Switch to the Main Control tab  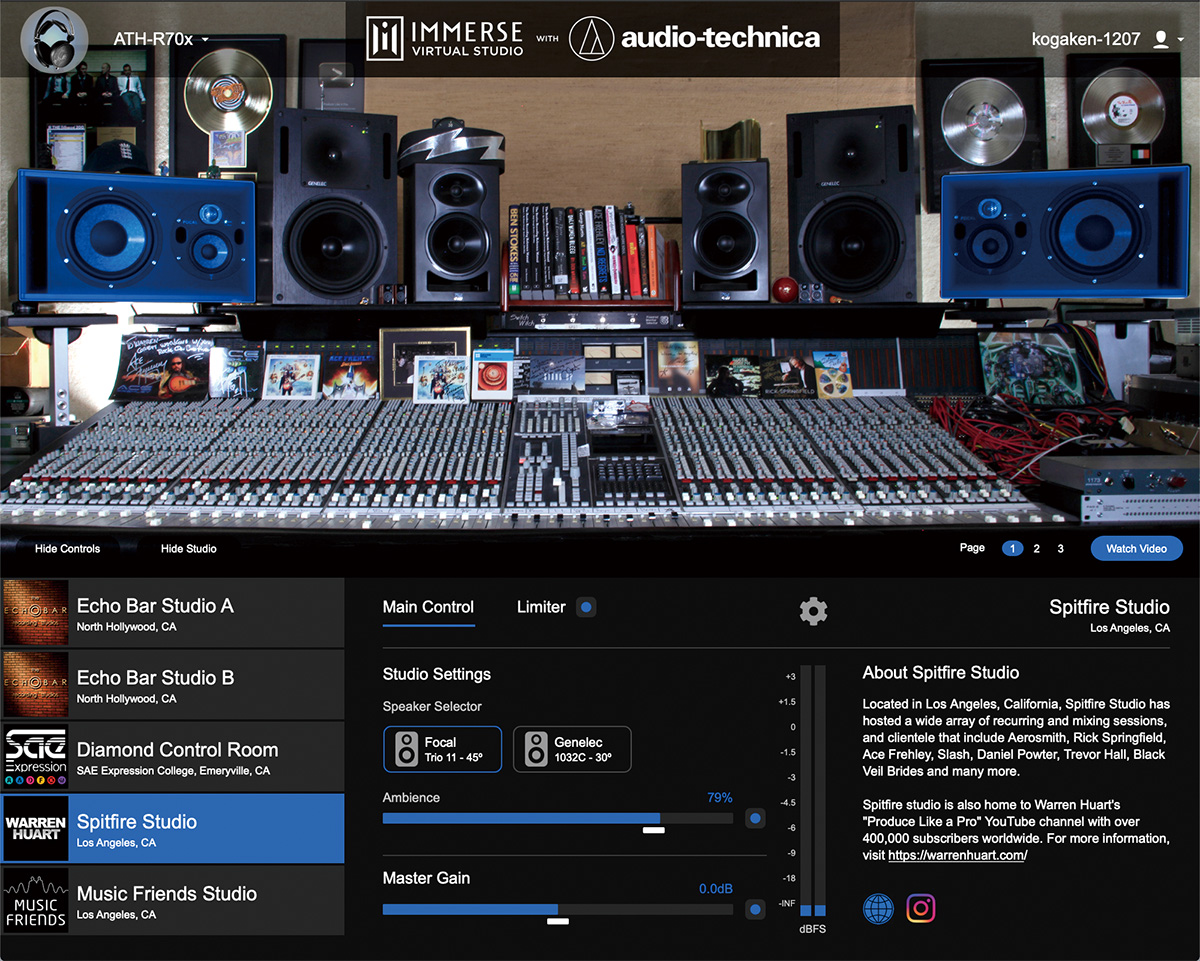click(428, 607)
